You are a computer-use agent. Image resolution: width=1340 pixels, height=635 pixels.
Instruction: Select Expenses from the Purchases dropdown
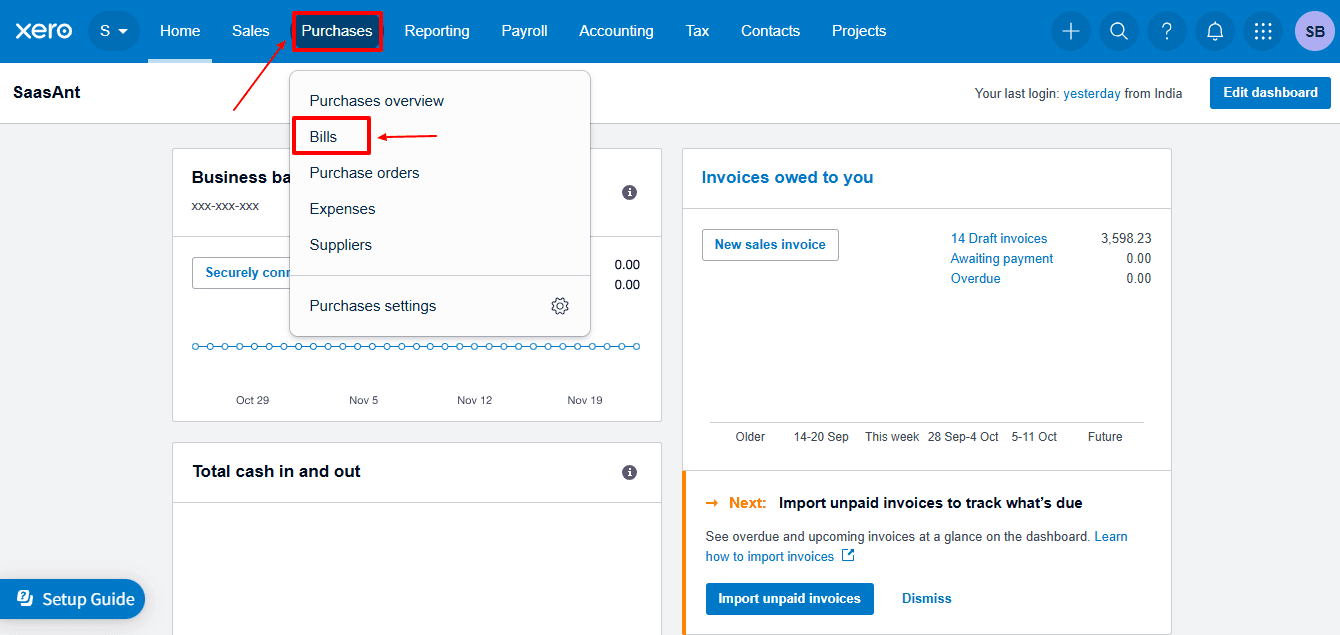(440, 209)
